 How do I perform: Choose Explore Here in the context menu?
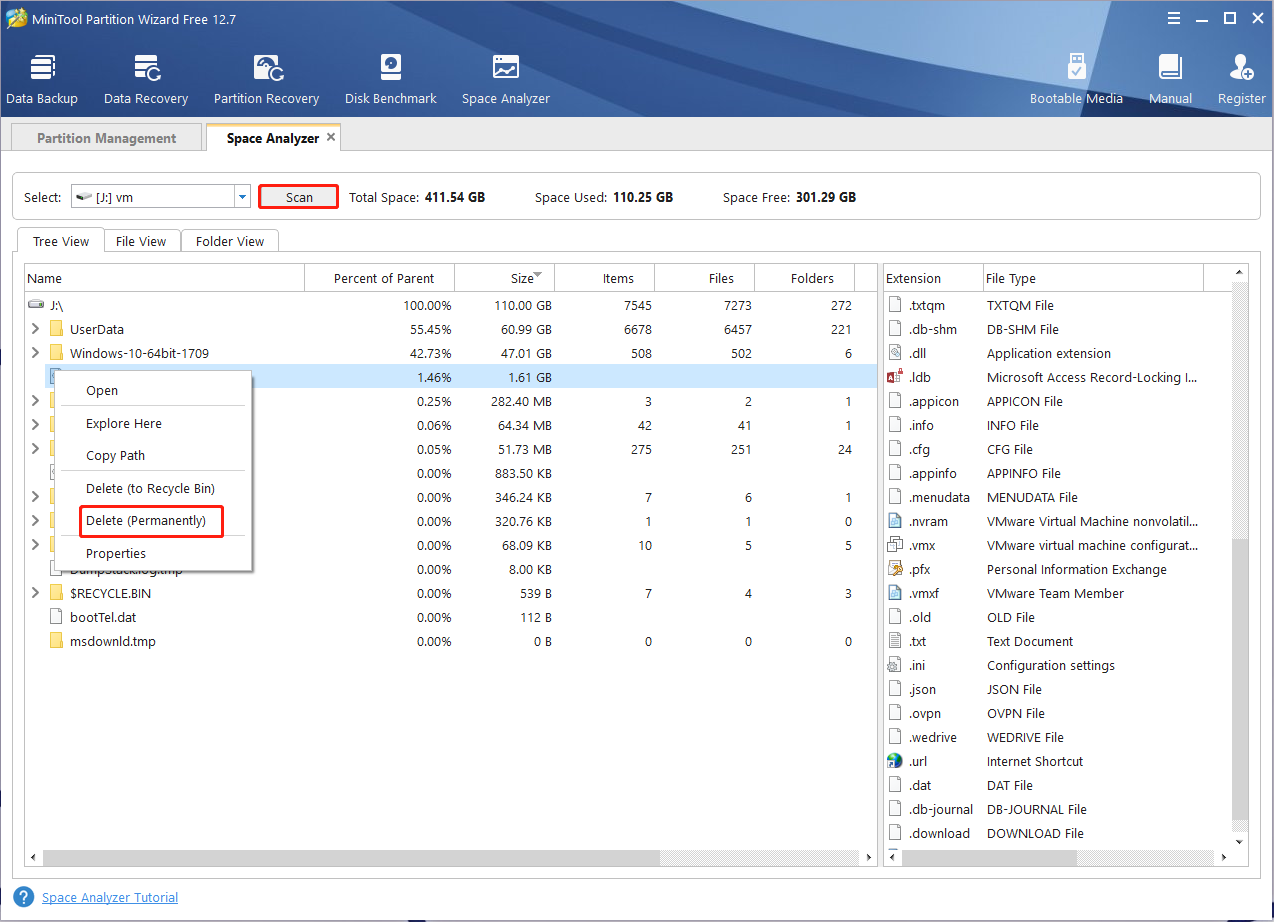pos(152,423)
